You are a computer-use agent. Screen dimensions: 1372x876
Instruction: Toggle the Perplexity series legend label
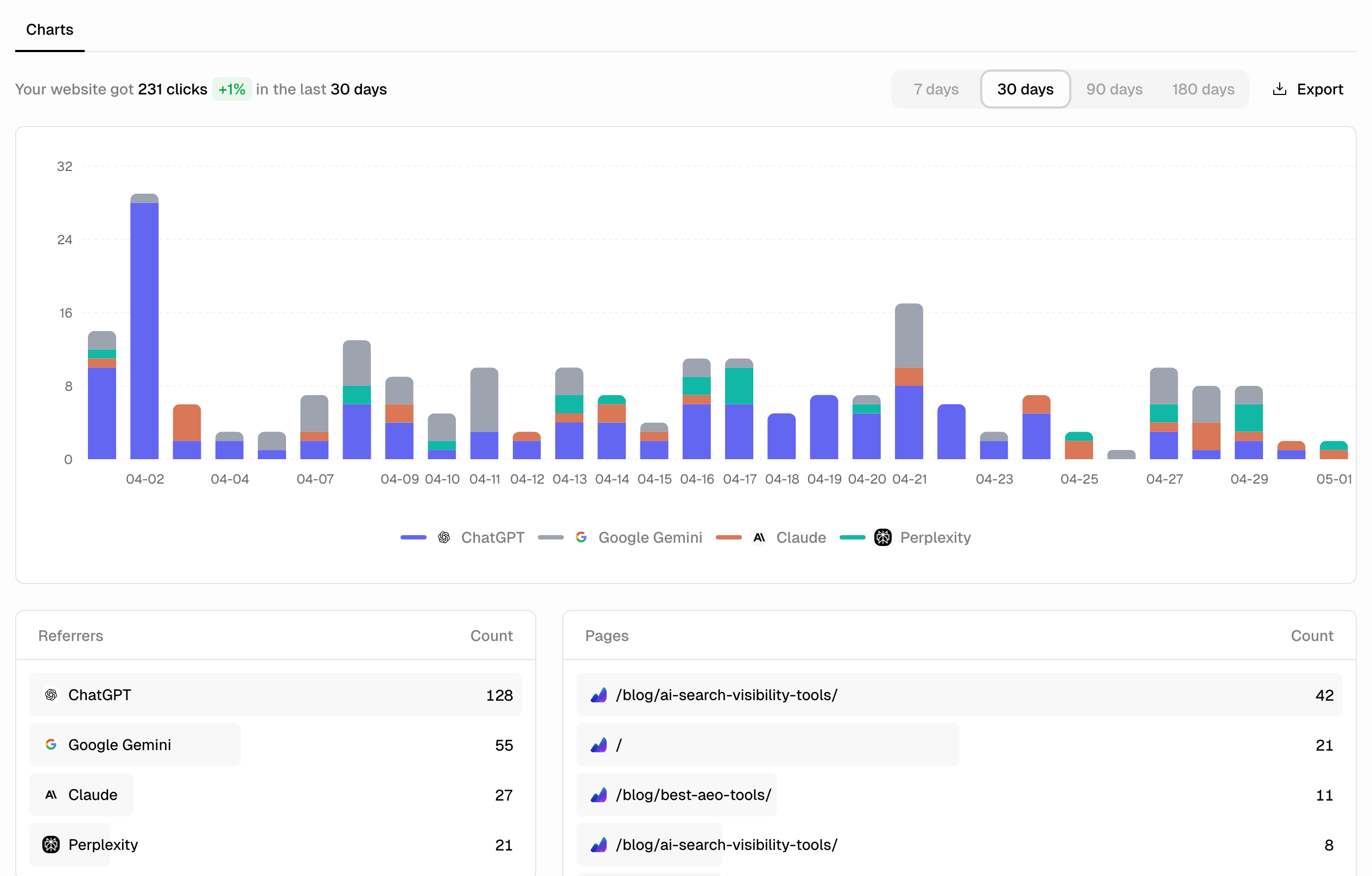935,537
